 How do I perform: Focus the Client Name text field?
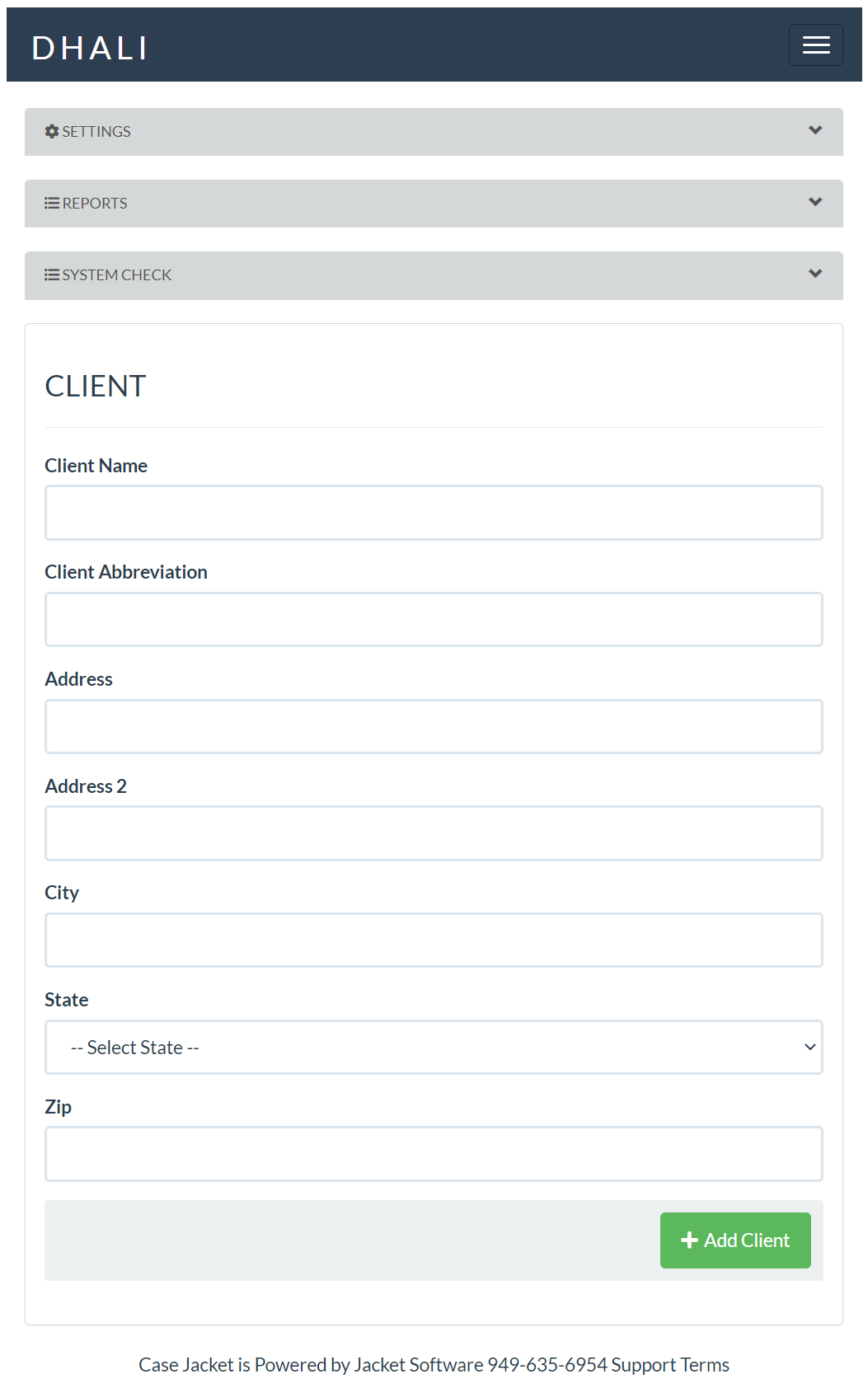click(434, 513)
